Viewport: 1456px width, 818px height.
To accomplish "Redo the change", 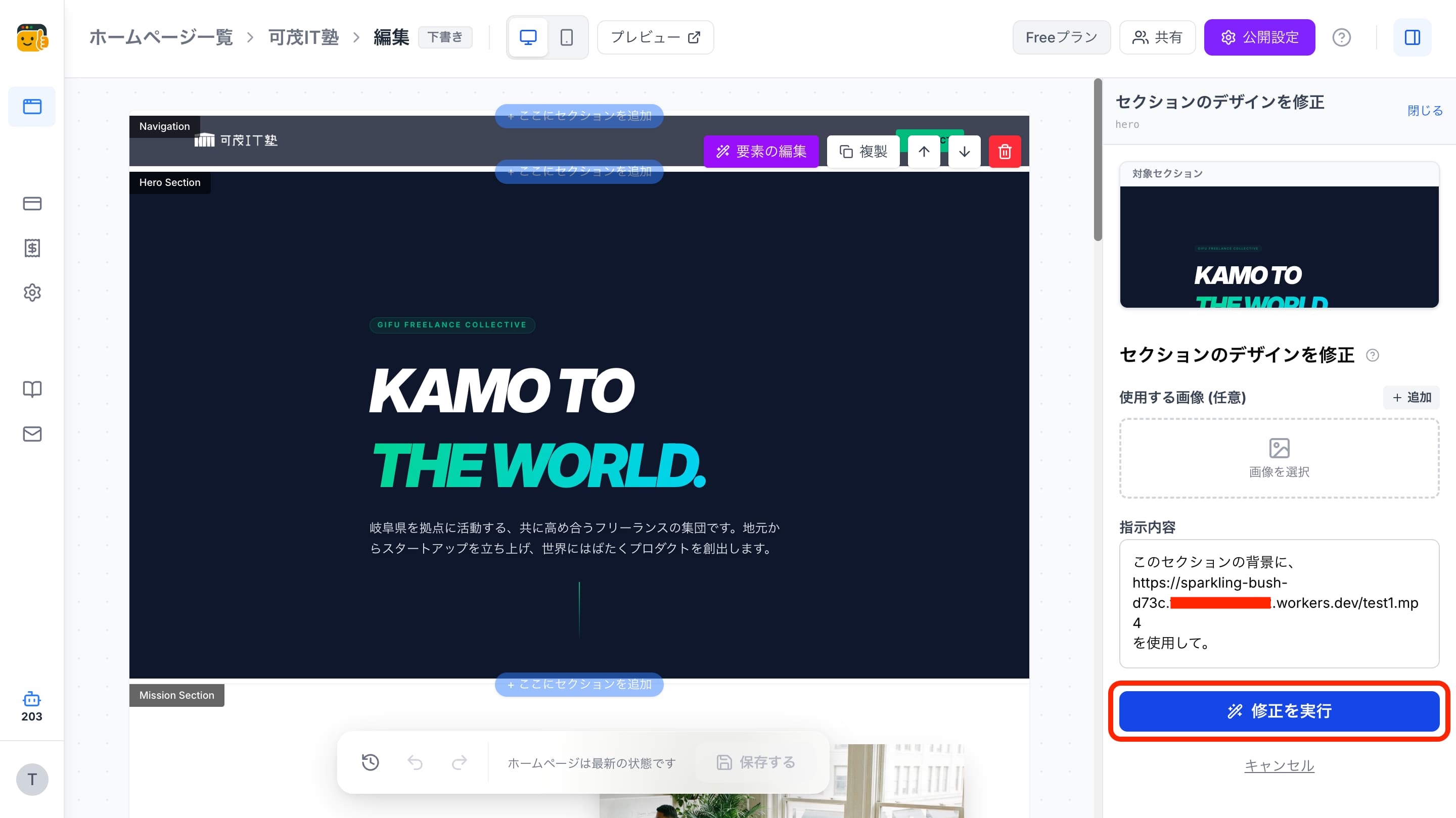I will coord(460,762).
